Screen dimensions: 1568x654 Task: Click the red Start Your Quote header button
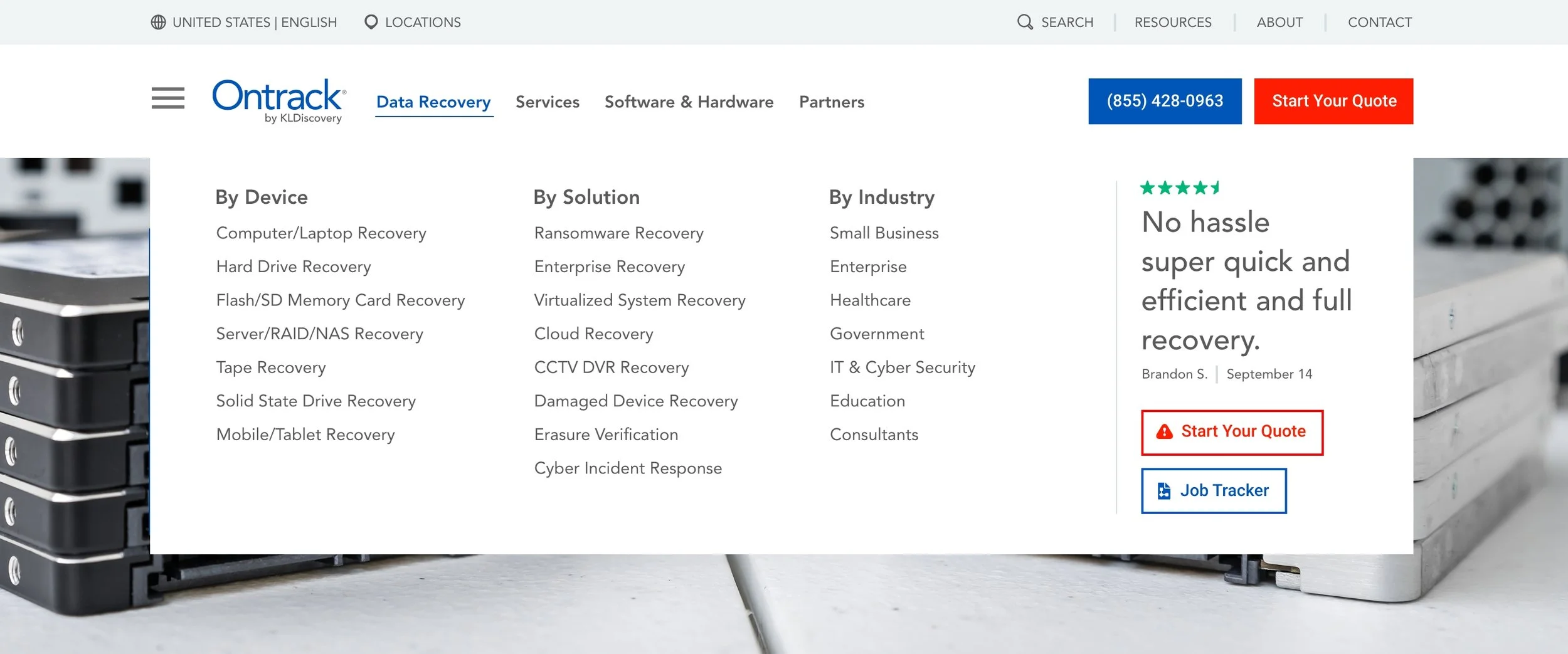(x=1333, y=101)
